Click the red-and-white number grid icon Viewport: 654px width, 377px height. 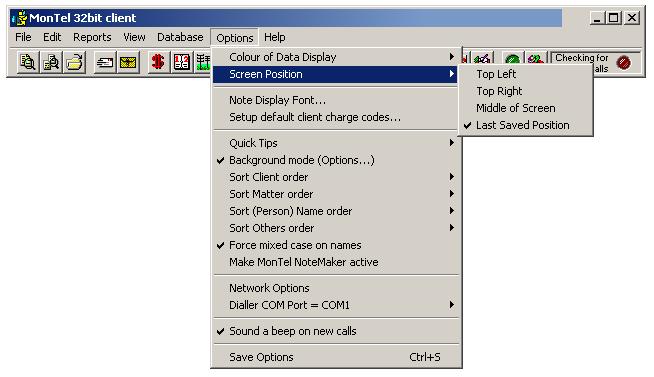pyautogui.click(x=181, y=63)
